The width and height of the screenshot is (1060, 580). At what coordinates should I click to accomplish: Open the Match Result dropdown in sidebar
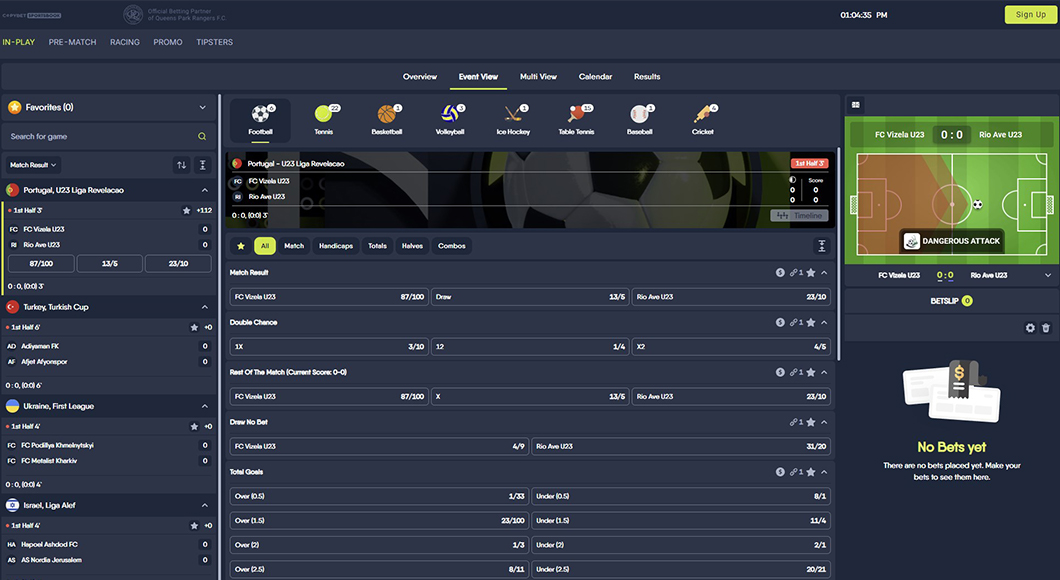[x=33, y=165]
